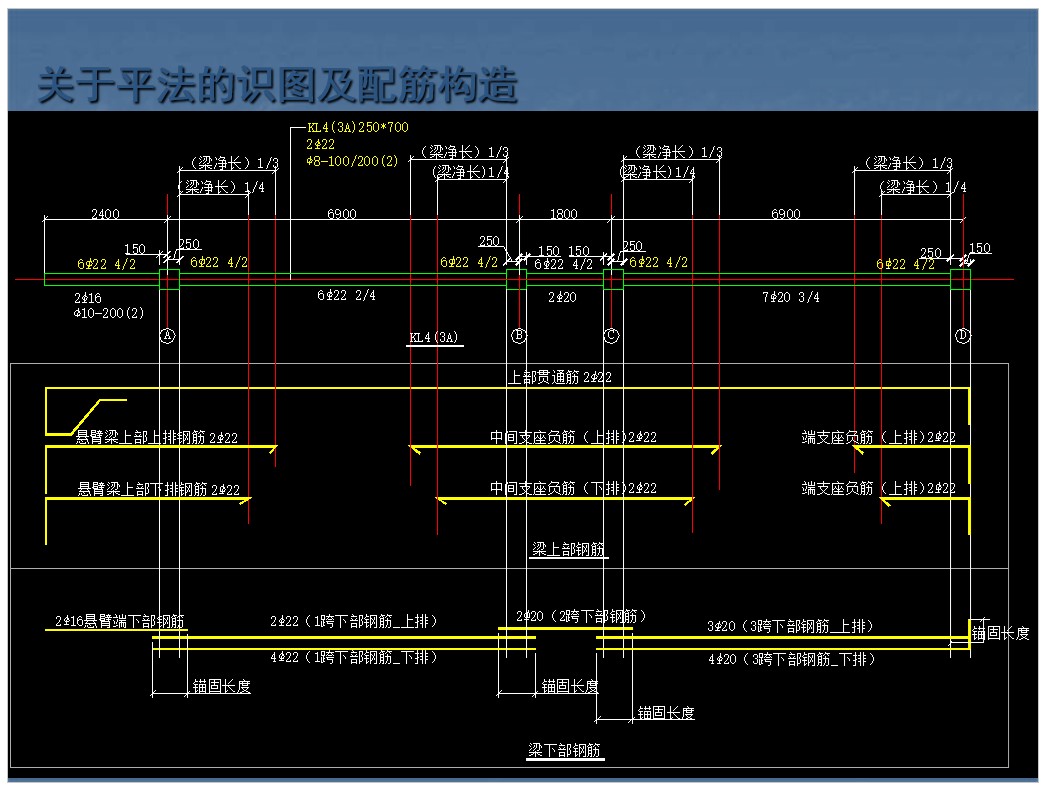
Task: Click the underlined KL4(3A) label below the beam
Action: 434,338
